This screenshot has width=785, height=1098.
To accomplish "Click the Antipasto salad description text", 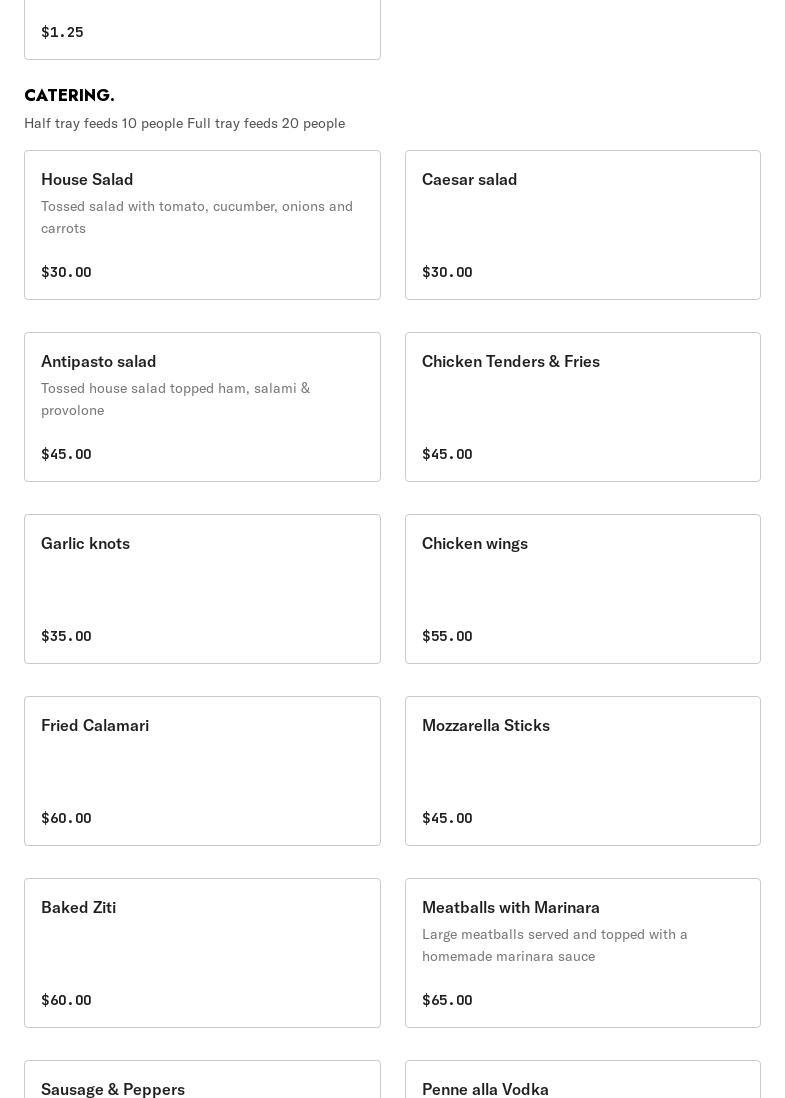I will tap(176, 399).
